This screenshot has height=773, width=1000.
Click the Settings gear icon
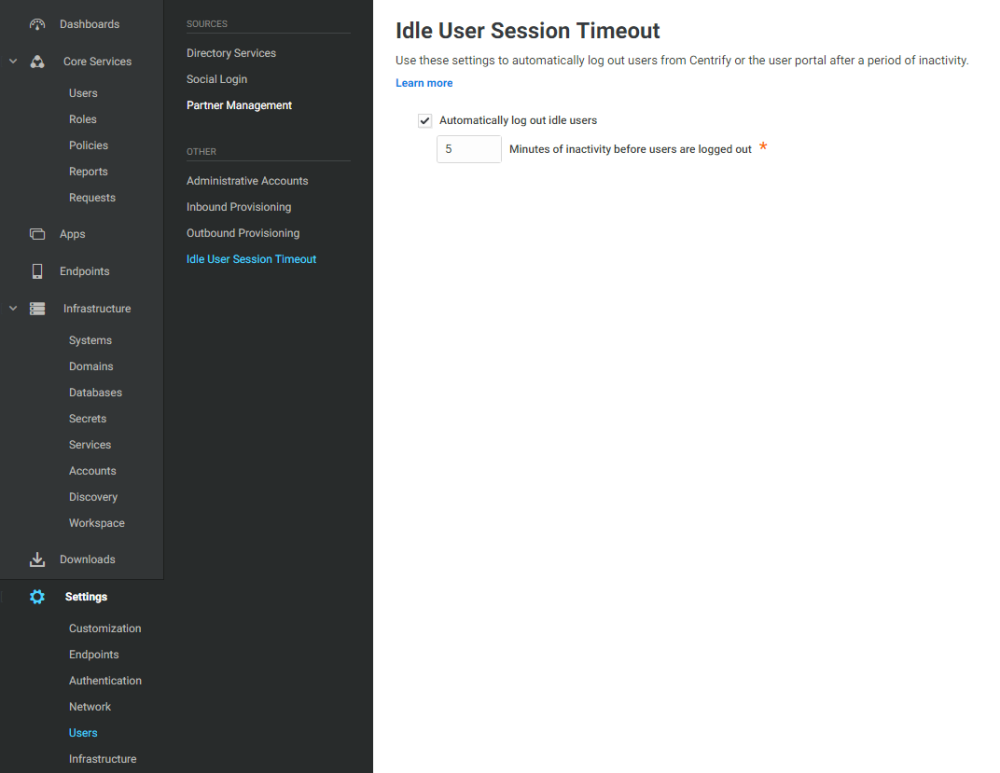click(x=37, y=597)
